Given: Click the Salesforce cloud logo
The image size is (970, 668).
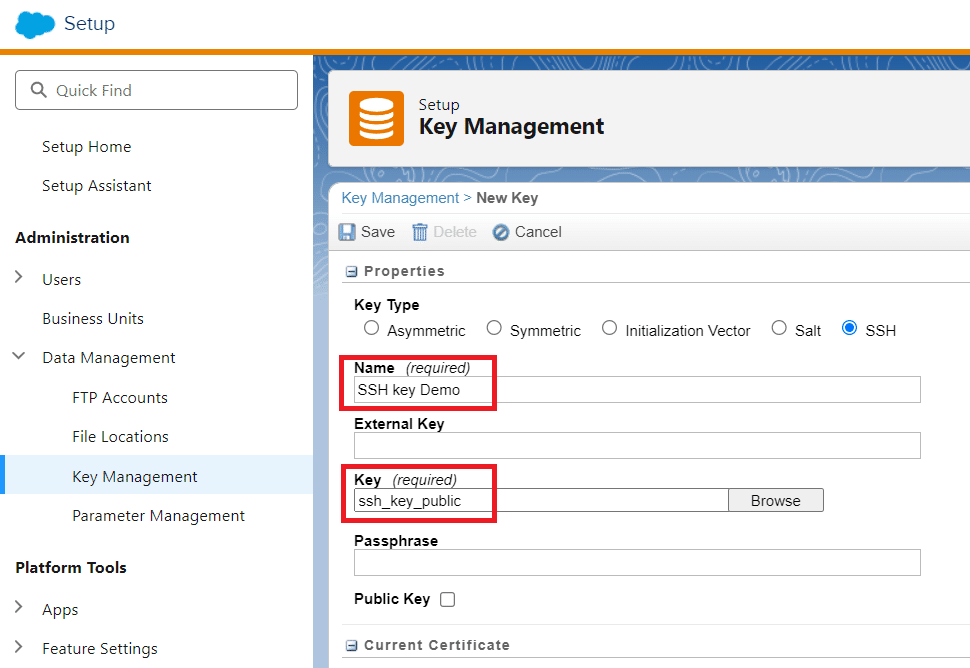Looking at the screenshot, I should 35,25.
